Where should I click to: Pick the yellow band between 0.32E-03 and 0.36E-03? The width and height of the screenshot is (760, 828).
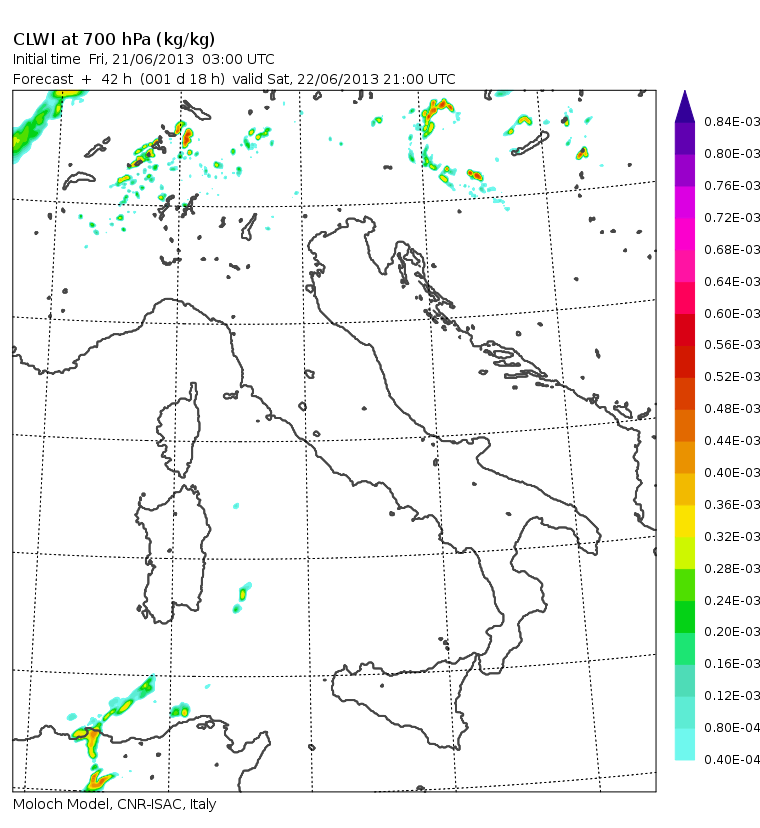click(x=685, y=521)
